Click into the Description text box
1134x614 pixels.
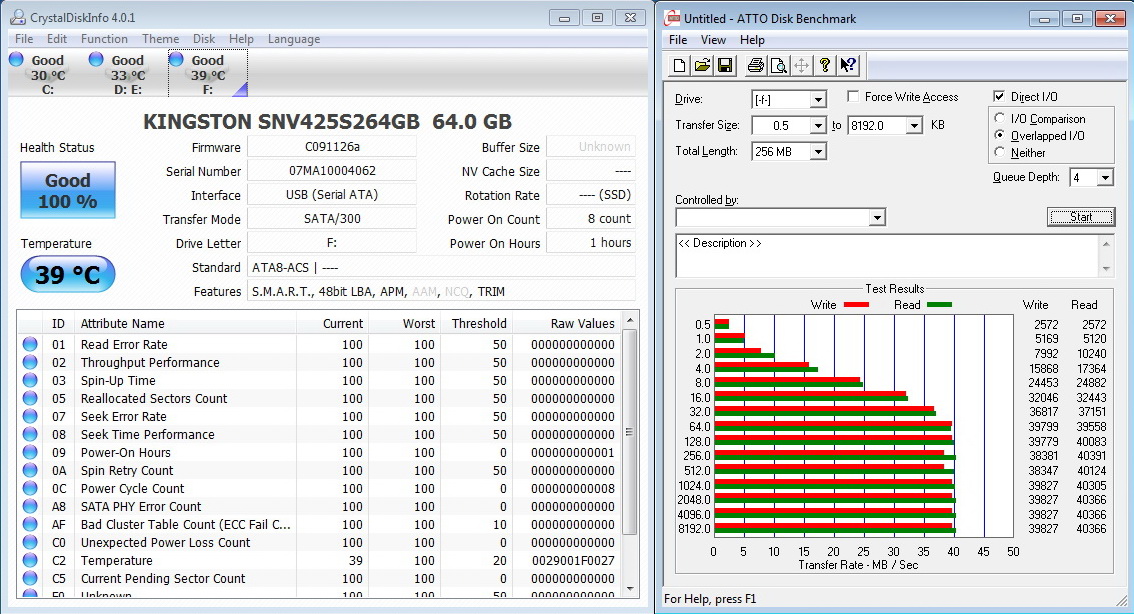pyautogui.click(x=887, y=255)
